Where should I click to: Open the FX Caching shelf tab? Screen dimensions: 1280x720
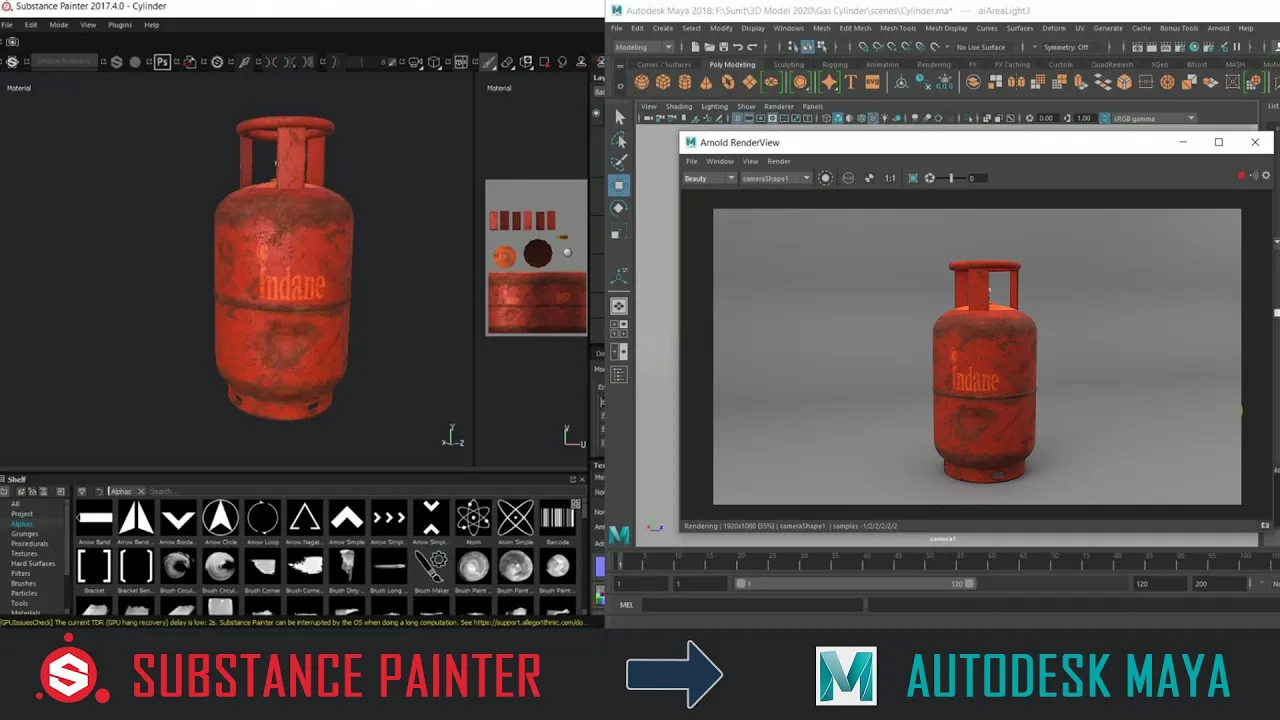tap(1010, 64)
